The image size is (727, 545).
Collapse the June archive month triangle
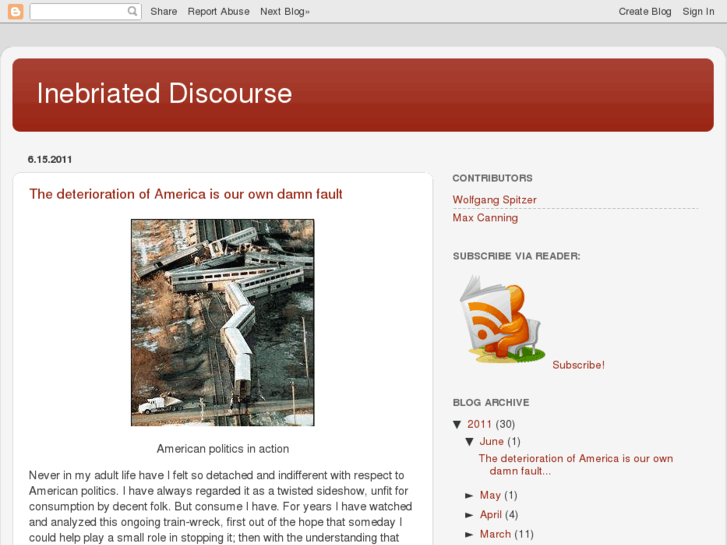[470, 442]
